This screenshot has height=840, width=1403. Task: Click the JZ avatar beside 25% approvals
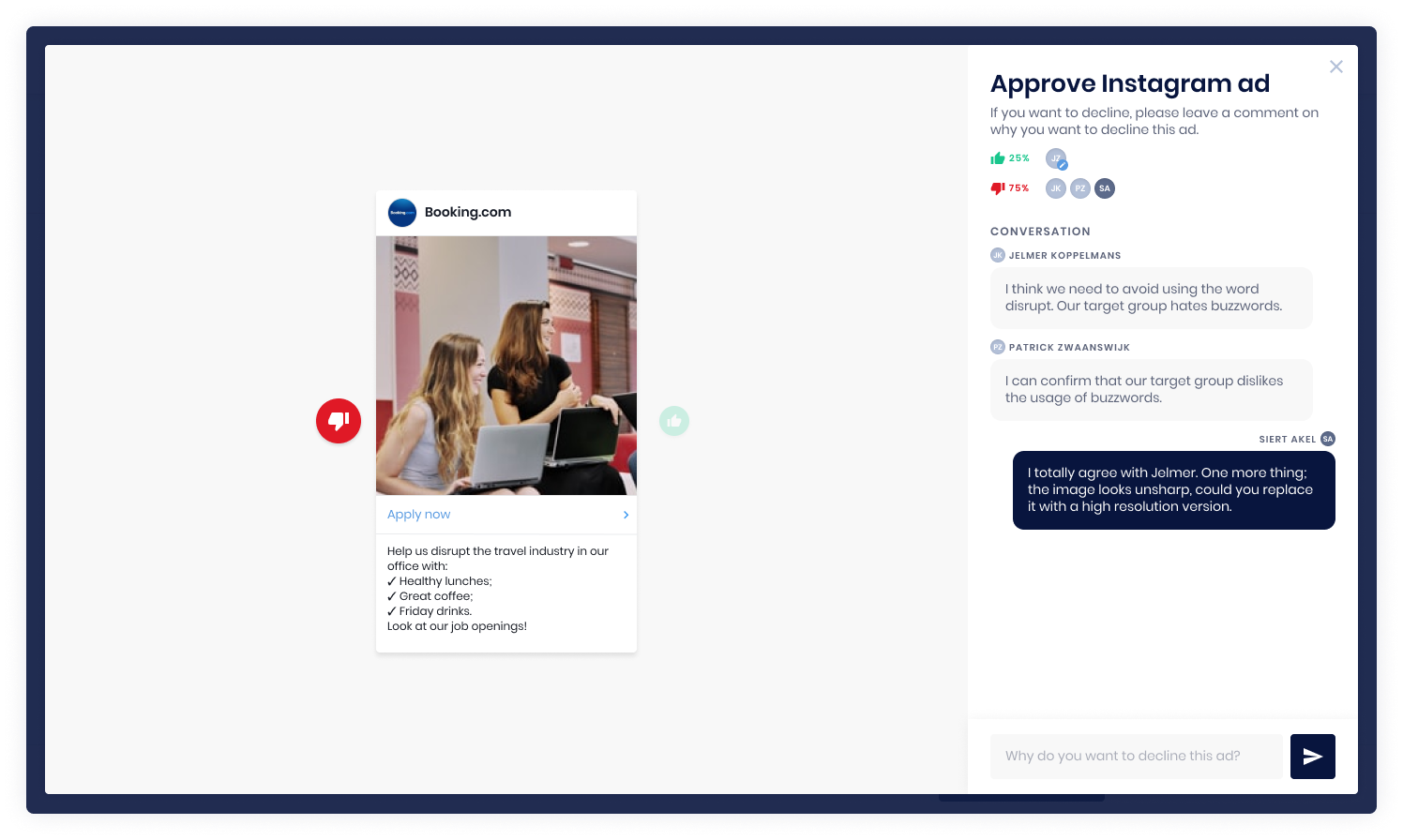click(1056, 158)
